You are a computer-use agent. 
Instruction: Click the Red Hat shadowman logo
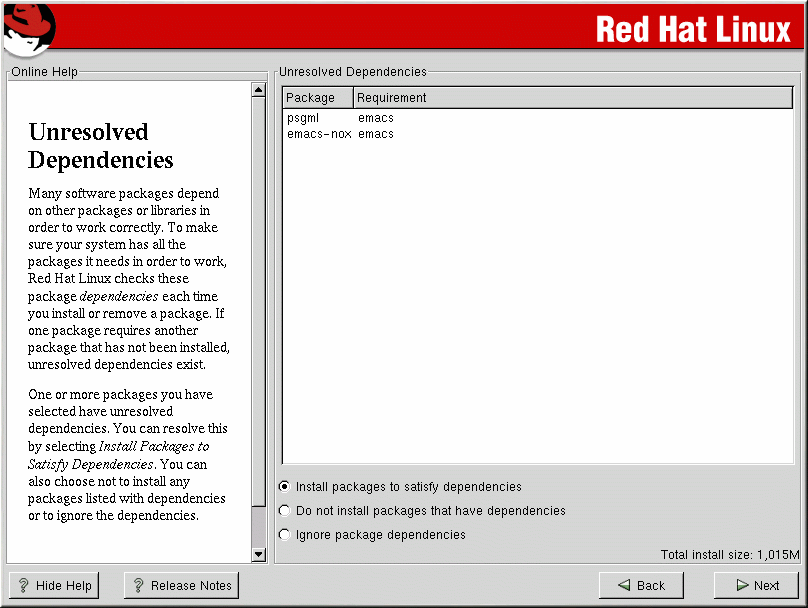27,29
